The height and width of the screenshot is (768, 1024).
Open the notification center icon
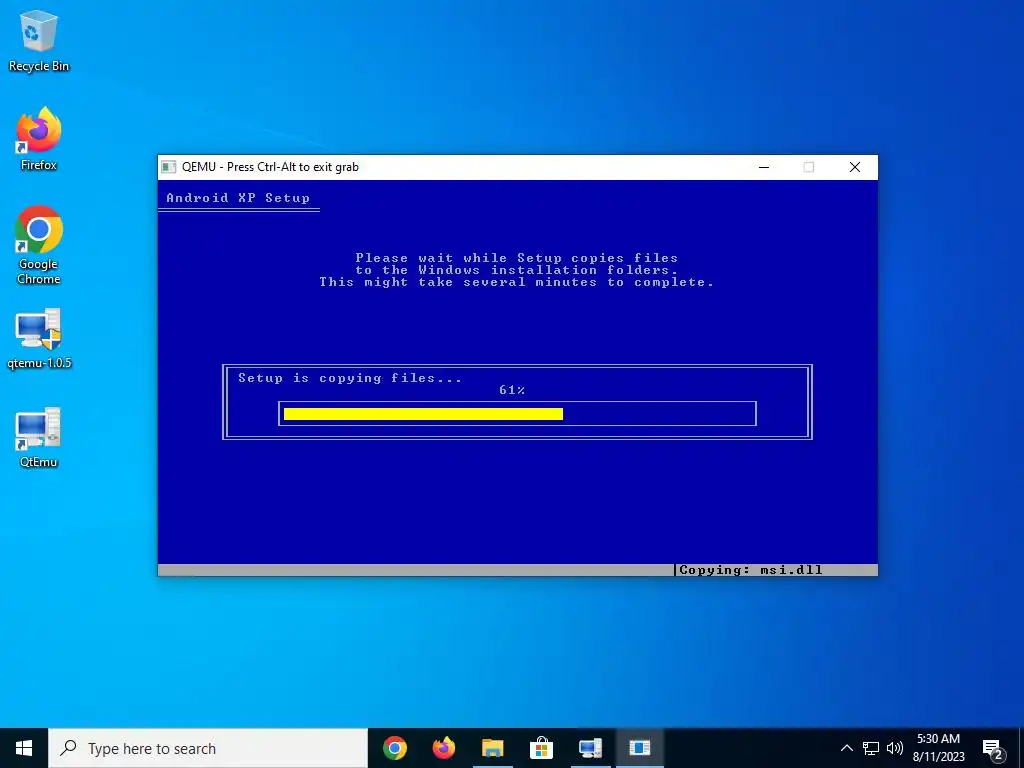(x=993, y=748)
